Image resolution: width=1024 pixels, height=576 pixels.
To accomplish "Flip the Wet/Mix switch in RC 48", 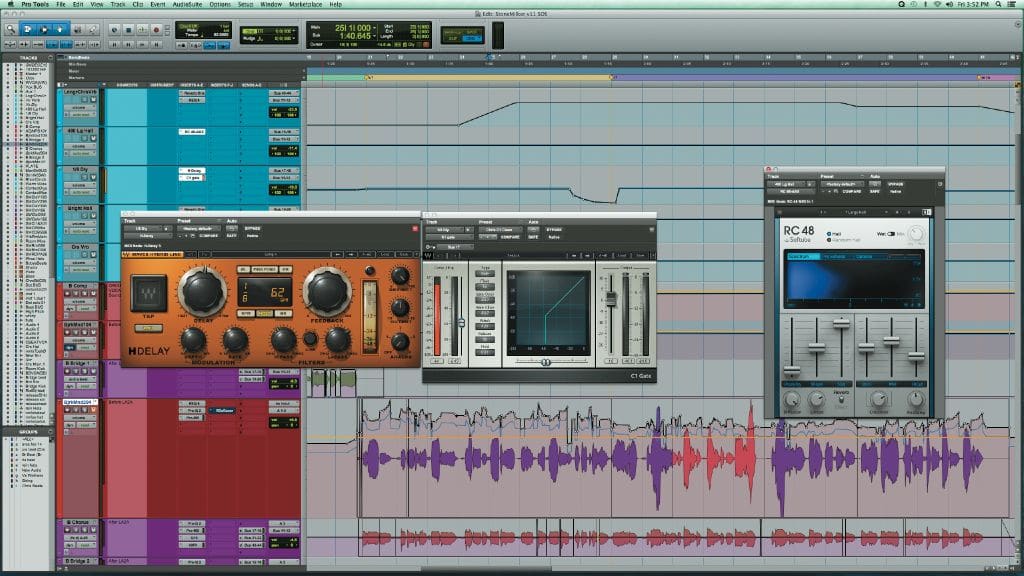I will tap(891, 234).
